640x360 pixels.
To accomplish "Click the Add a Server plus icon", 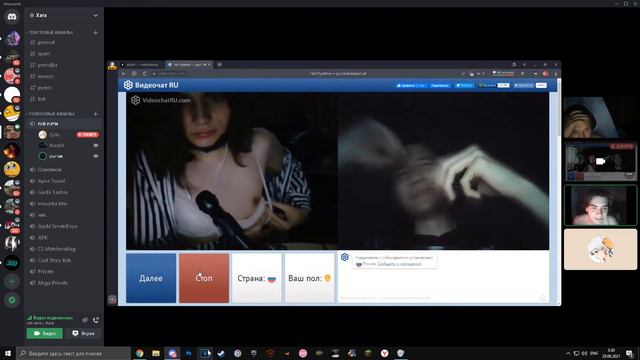I will coord(12,281).
